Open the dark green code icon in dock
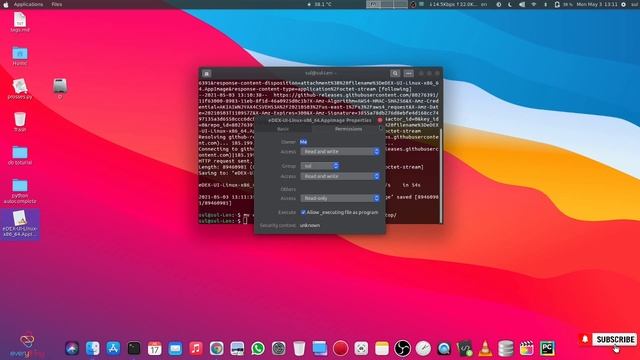Viewport: 640px width, 360px height. point(464,348)
